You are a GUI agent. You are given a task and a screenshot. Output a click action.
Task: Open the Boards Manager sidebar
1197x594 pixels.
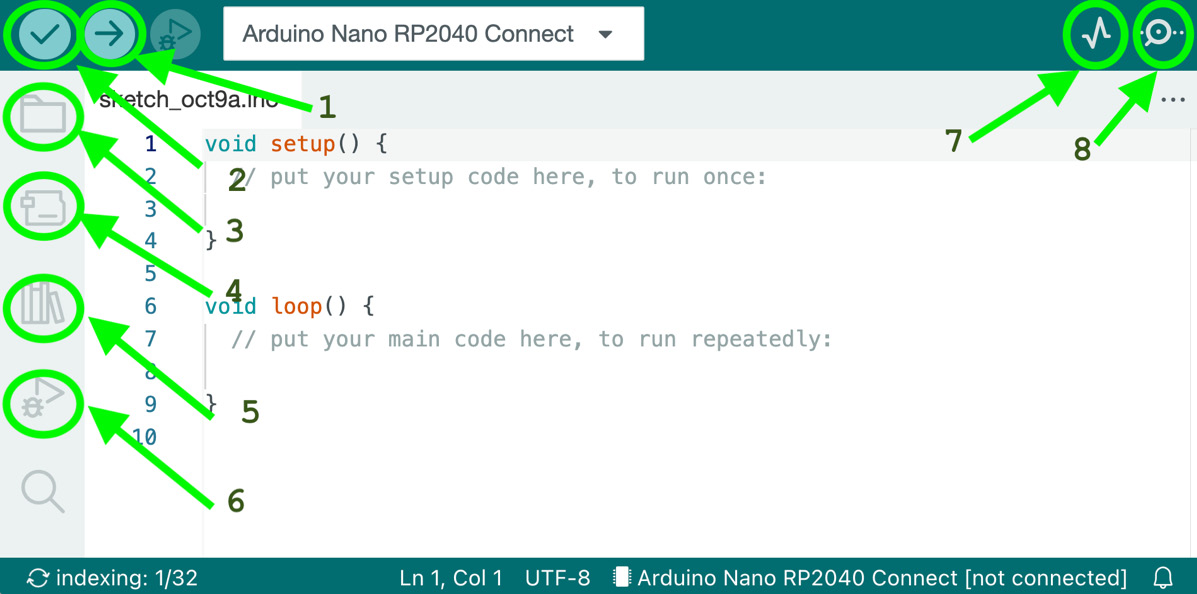pyautogui.click(x=43, y=208)
